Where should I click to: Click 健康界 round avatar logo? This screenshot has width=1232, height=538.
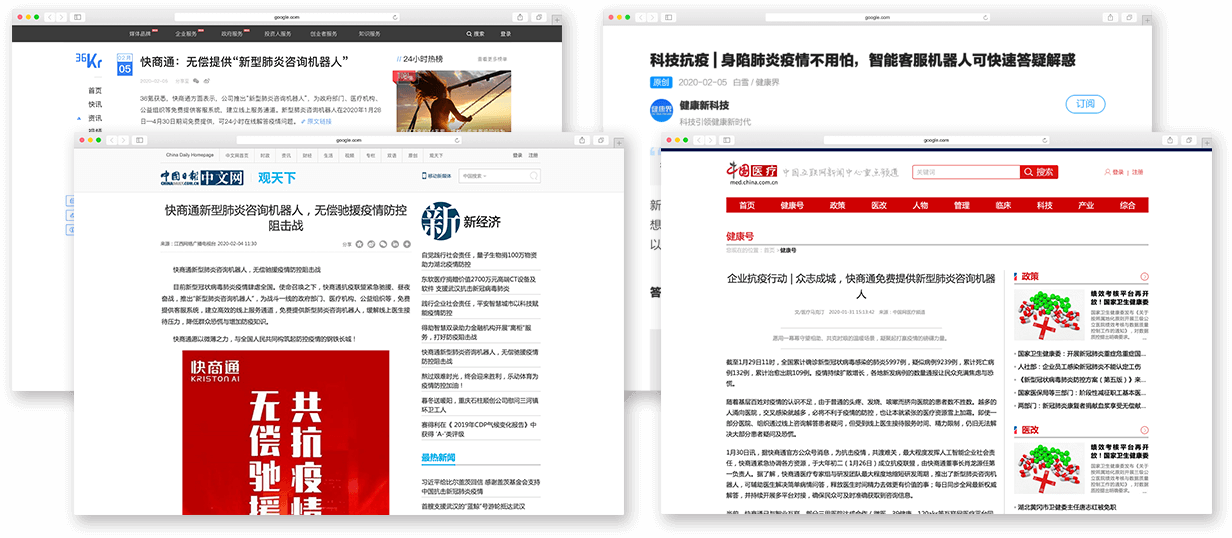(x=661, y=109)
